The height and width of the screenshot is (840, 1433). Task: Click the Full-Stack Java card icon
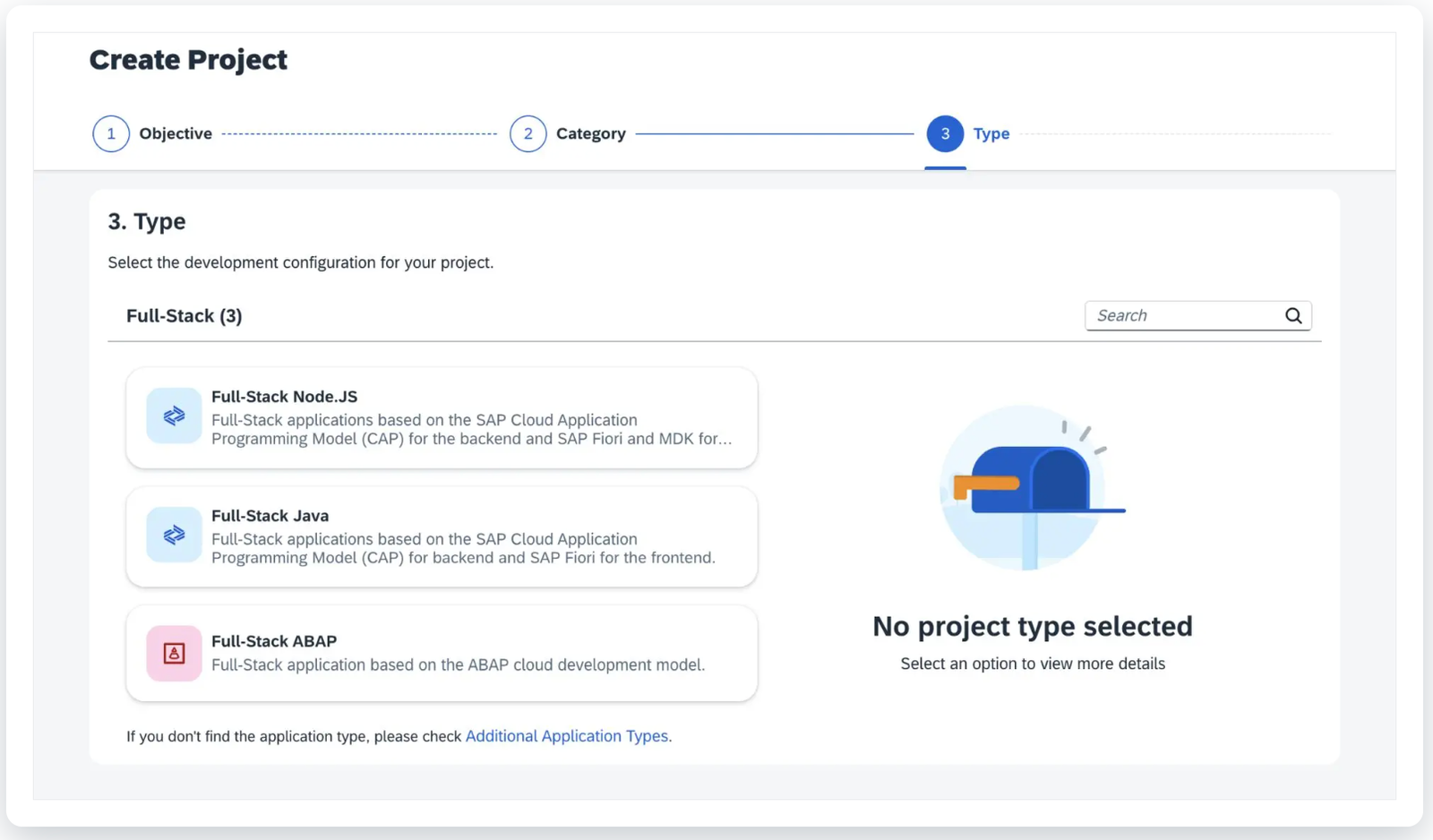coord(174,535)
